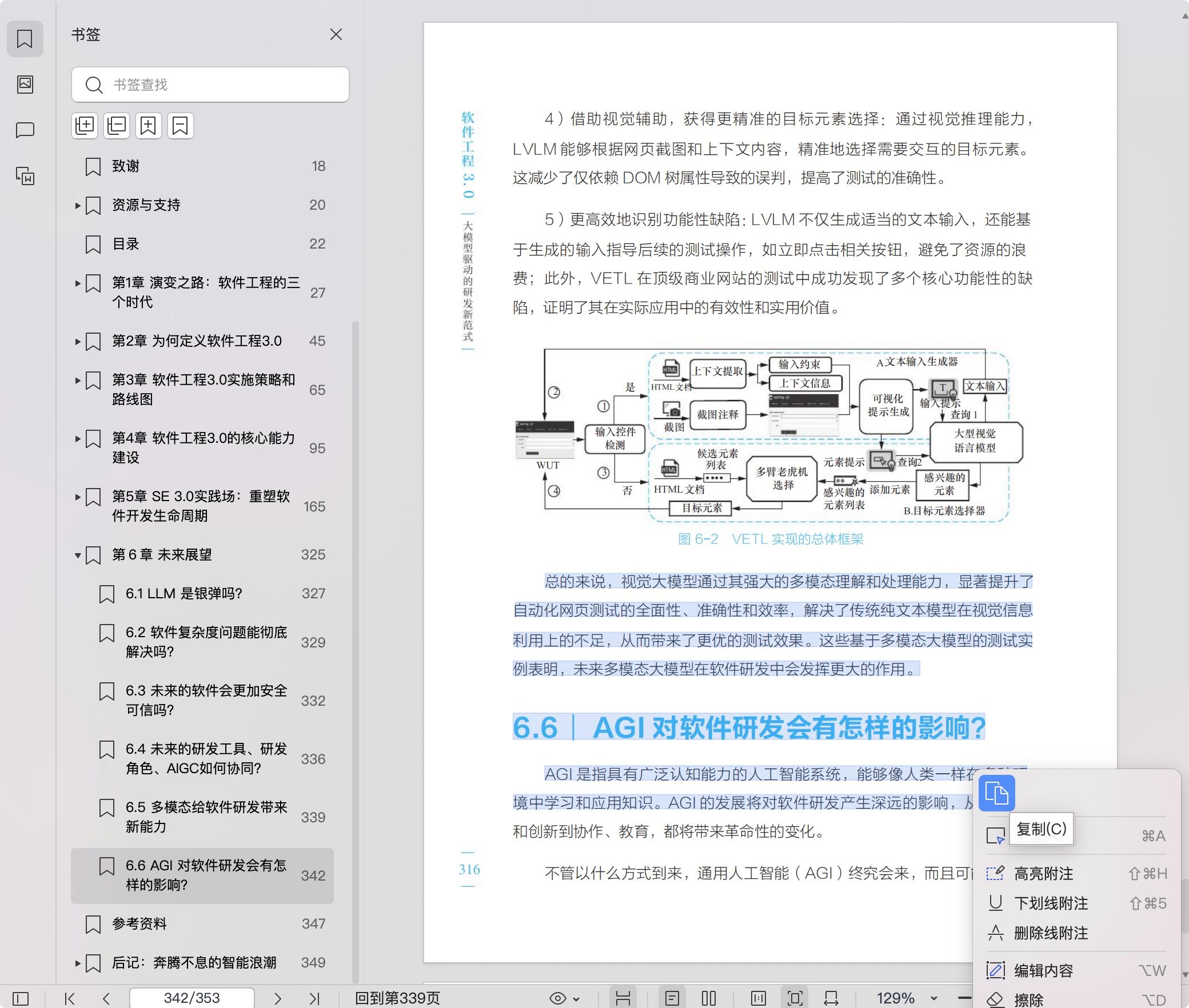Select 高亮附注 from context menu
The width and height of the screenshot is (1189, 1008).
coord(1043,874)
